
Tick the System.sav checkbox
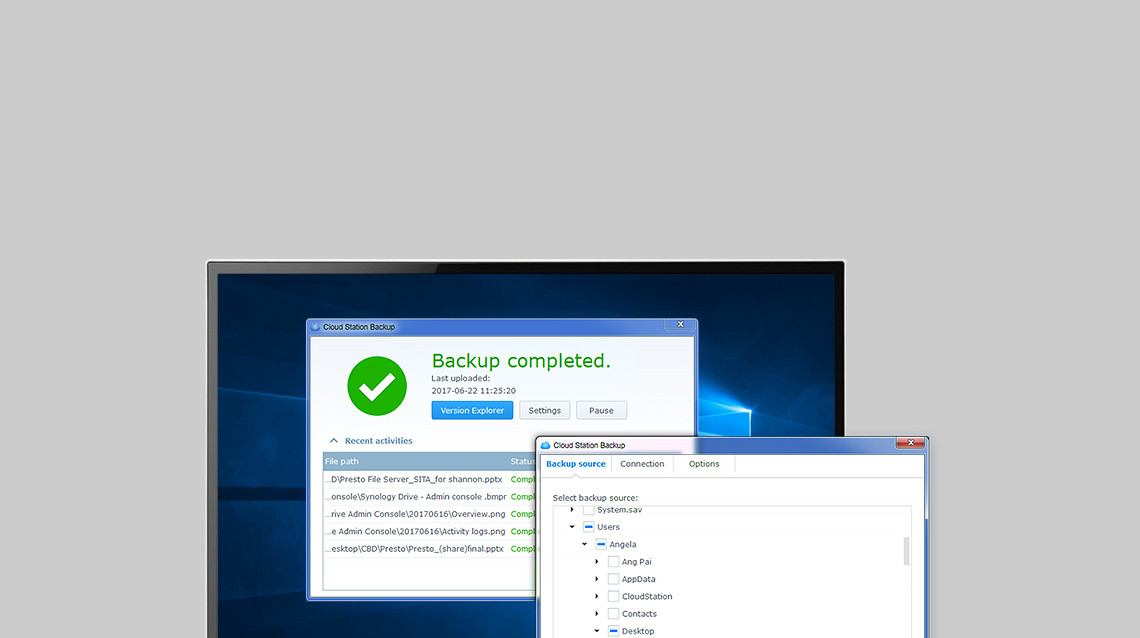[589, 510]
